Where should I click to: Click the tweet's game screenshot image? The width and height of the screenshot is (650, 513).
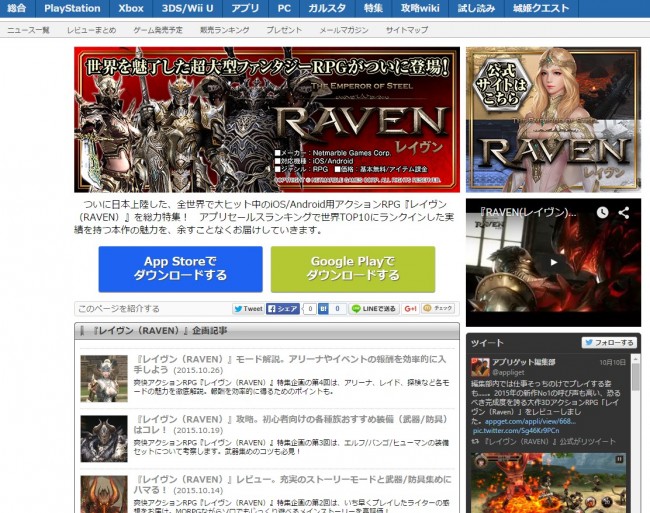tap(548, 483)
